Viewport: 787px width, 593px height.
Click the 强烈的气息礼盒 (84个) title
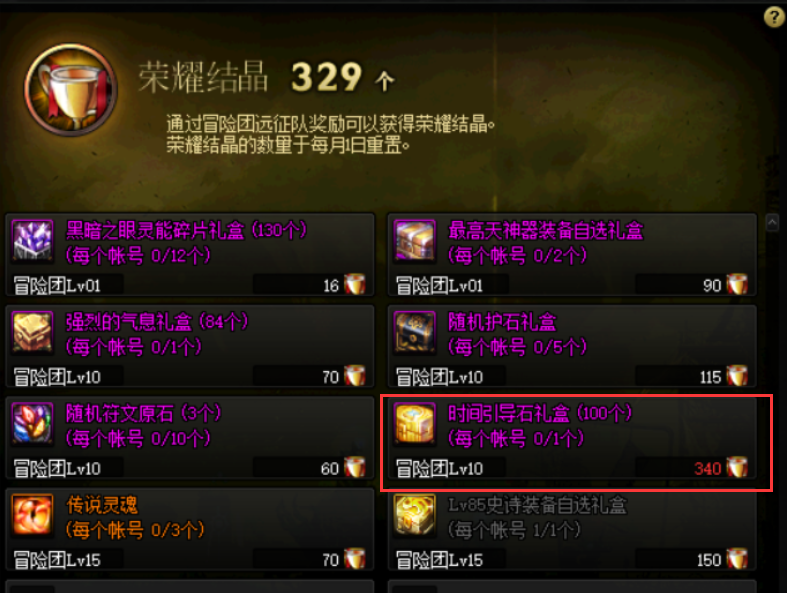point(157,322)
